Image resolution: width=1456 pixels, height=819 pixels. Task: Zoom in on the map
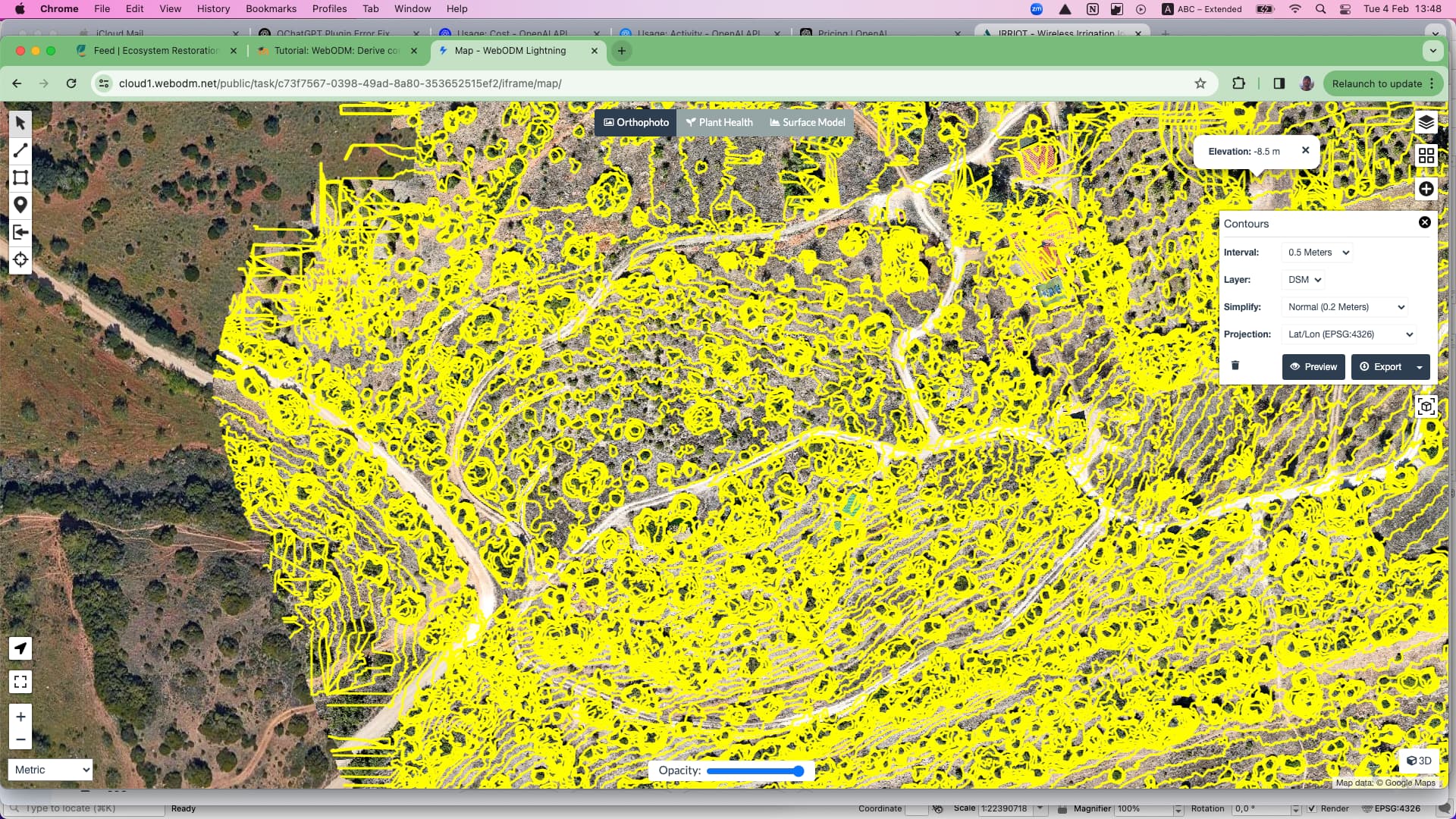tap(20, 717)
